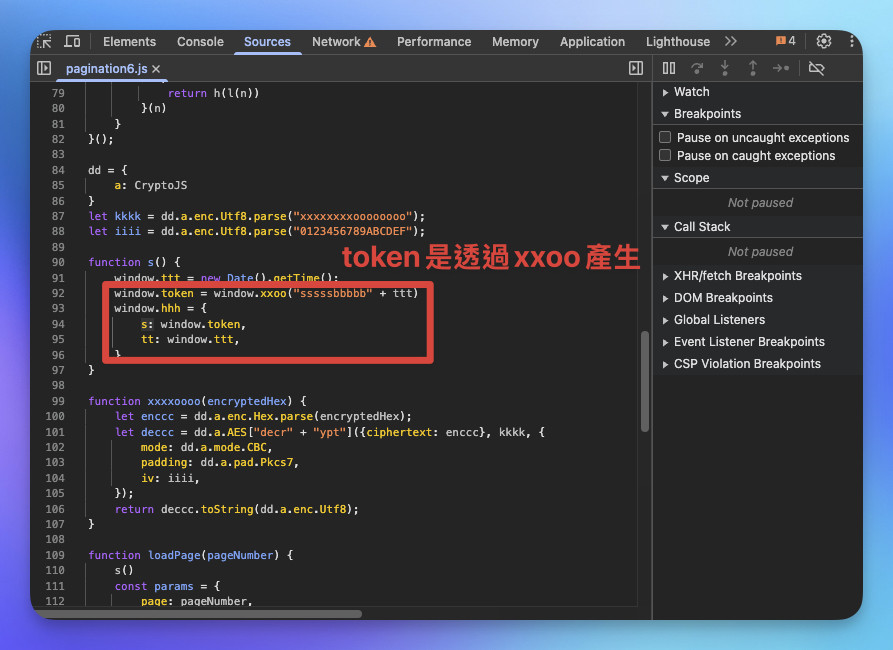Click the Network warning triangle icon
Screen dimensions: 893x650
[370, 42]
